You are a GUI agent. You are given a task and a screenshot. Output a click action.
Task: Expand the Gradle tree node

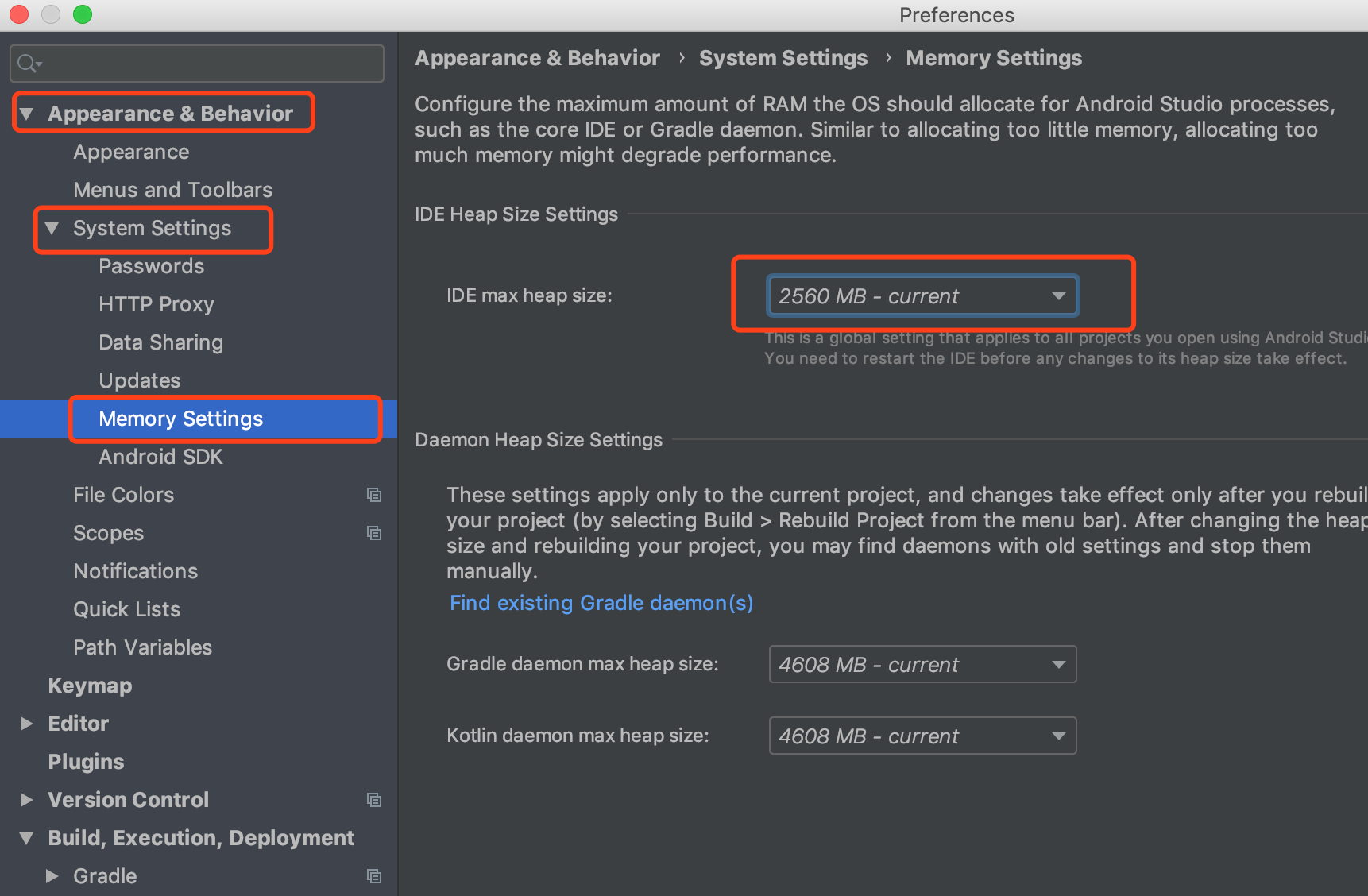coord(52,876)
